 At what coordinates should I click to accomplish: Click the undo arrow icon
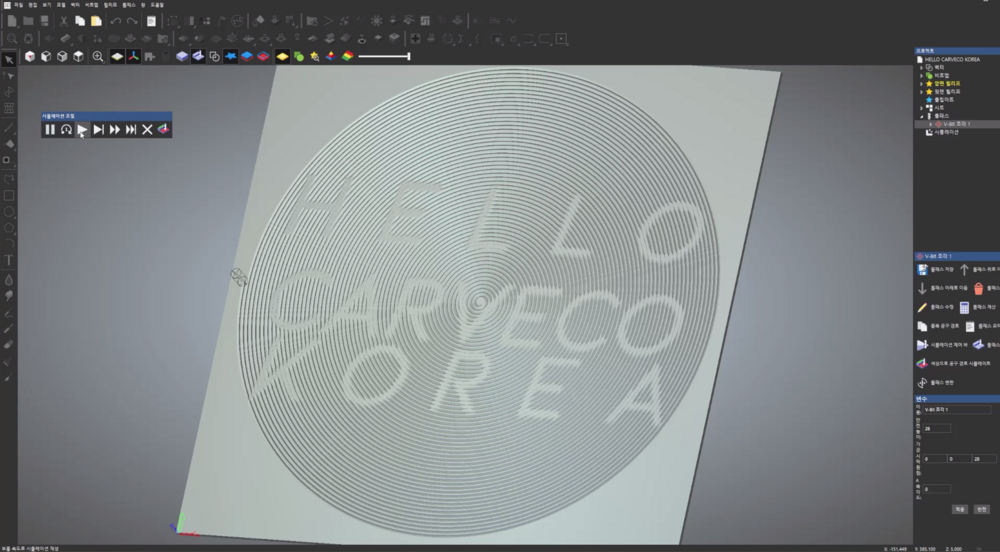point(115,21)
